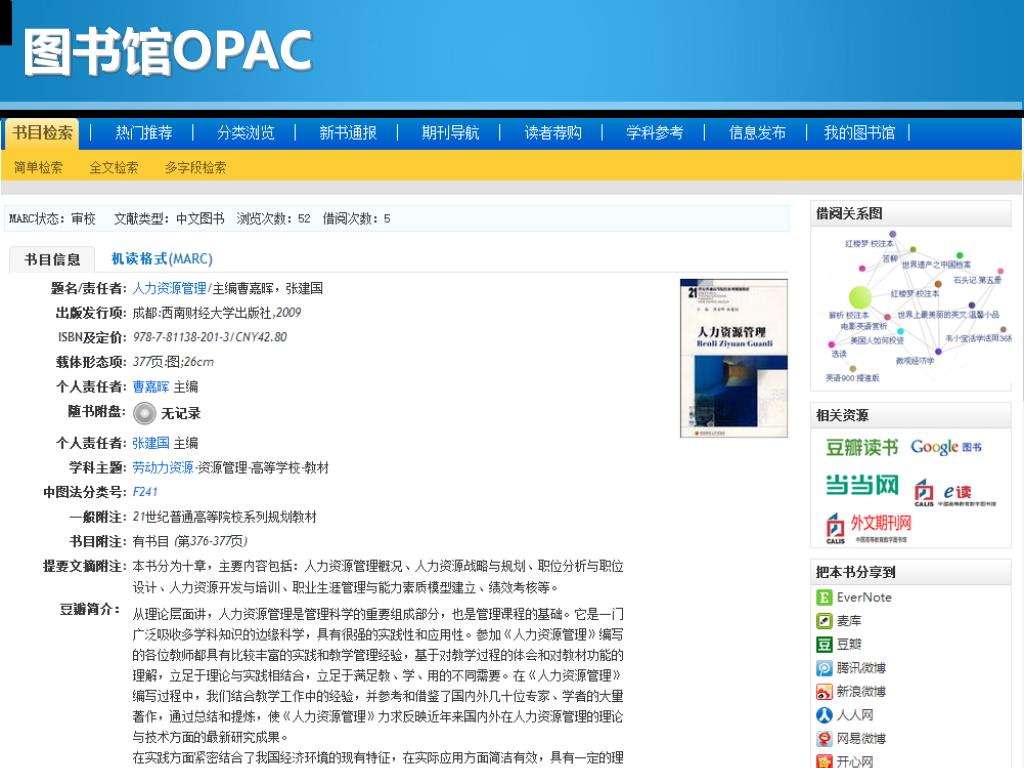Click the ISBN value 978-7-81138-201-3
Viewport: 1024px width, 768px height.
pyautogui.click(x=182, y=337)
